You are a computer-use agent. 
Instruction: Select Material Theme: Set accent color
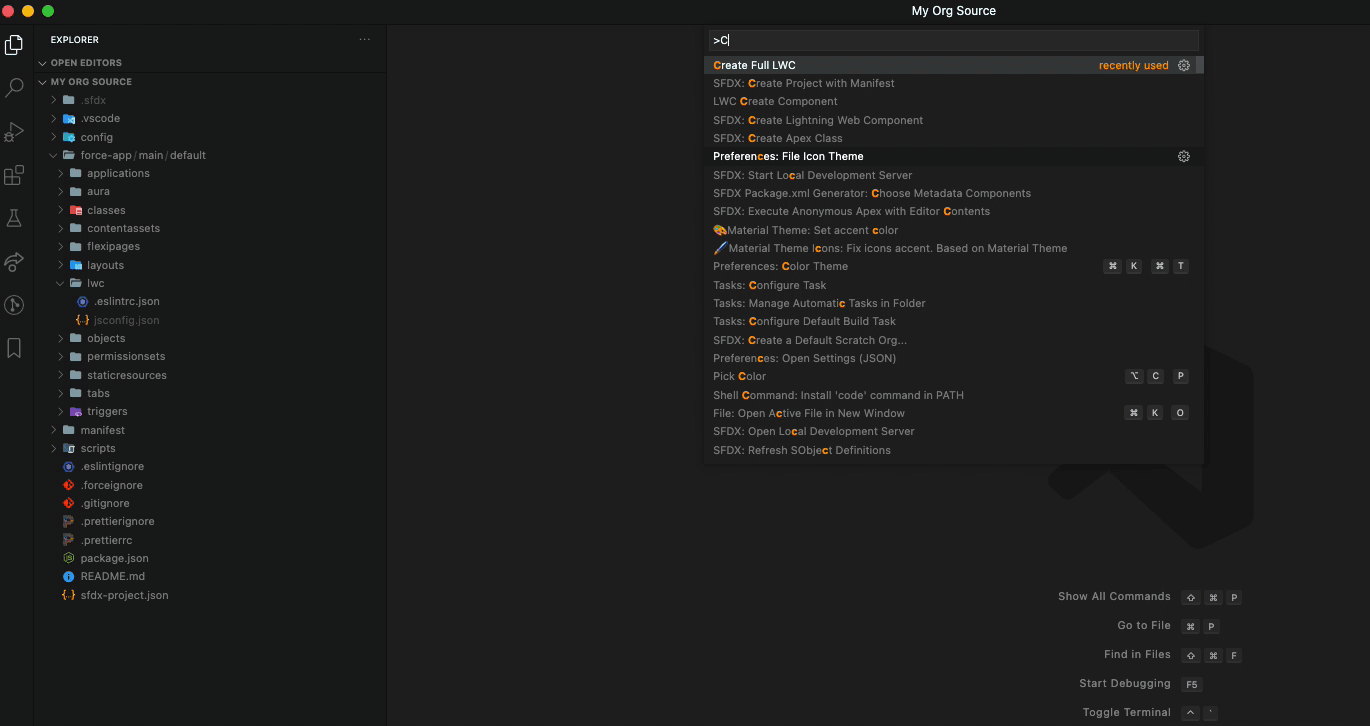pos(950,230)
